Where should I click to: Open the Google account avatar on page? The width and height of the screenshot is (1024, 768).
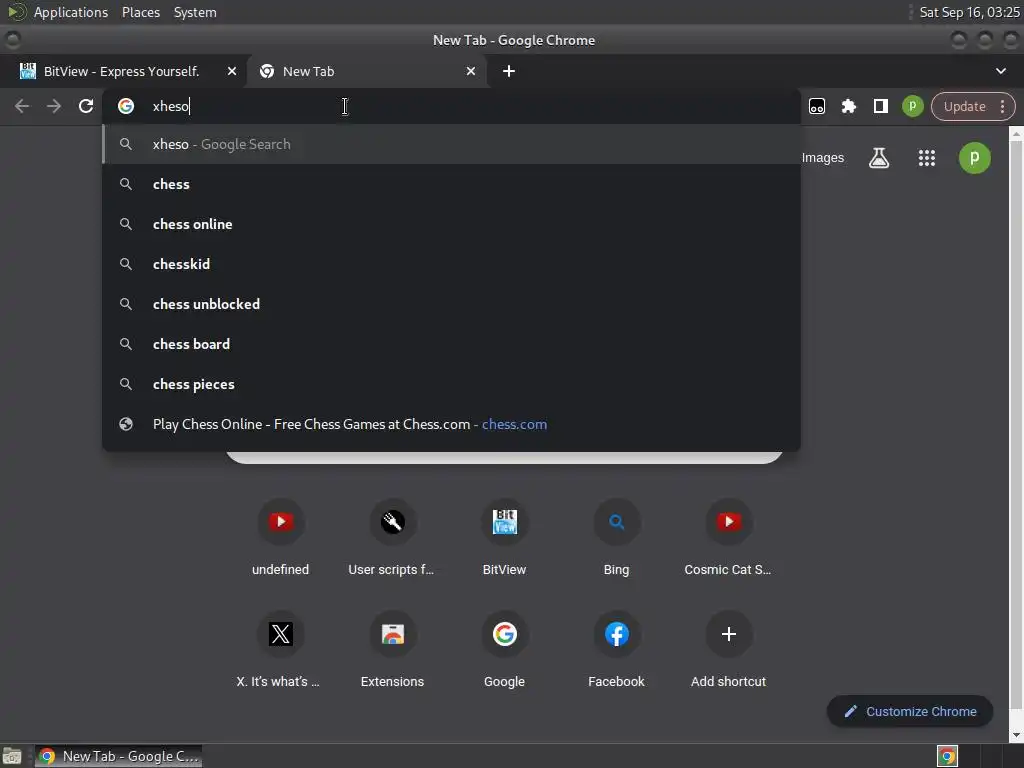974,157
